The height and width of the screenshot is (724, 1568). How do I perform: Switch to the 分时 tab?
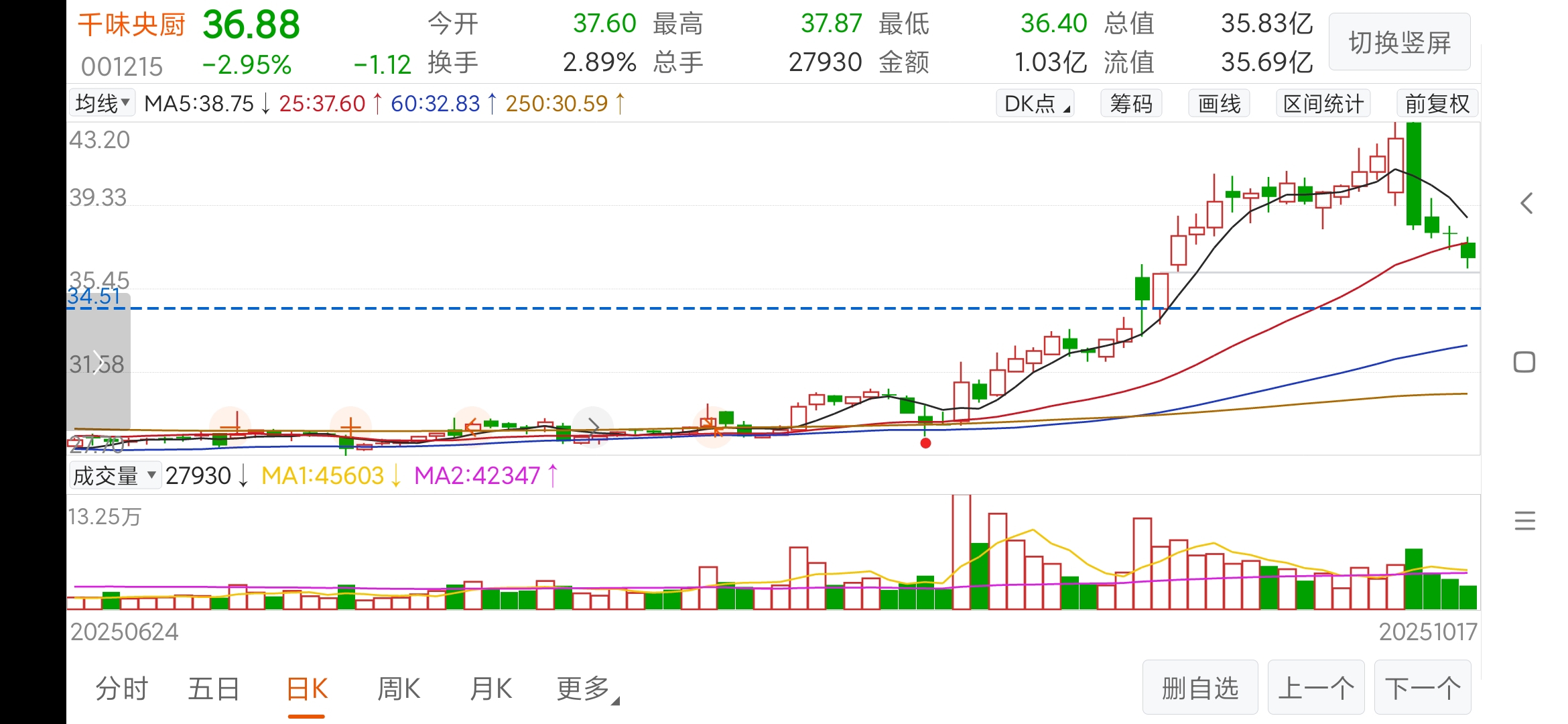point(121,689)
